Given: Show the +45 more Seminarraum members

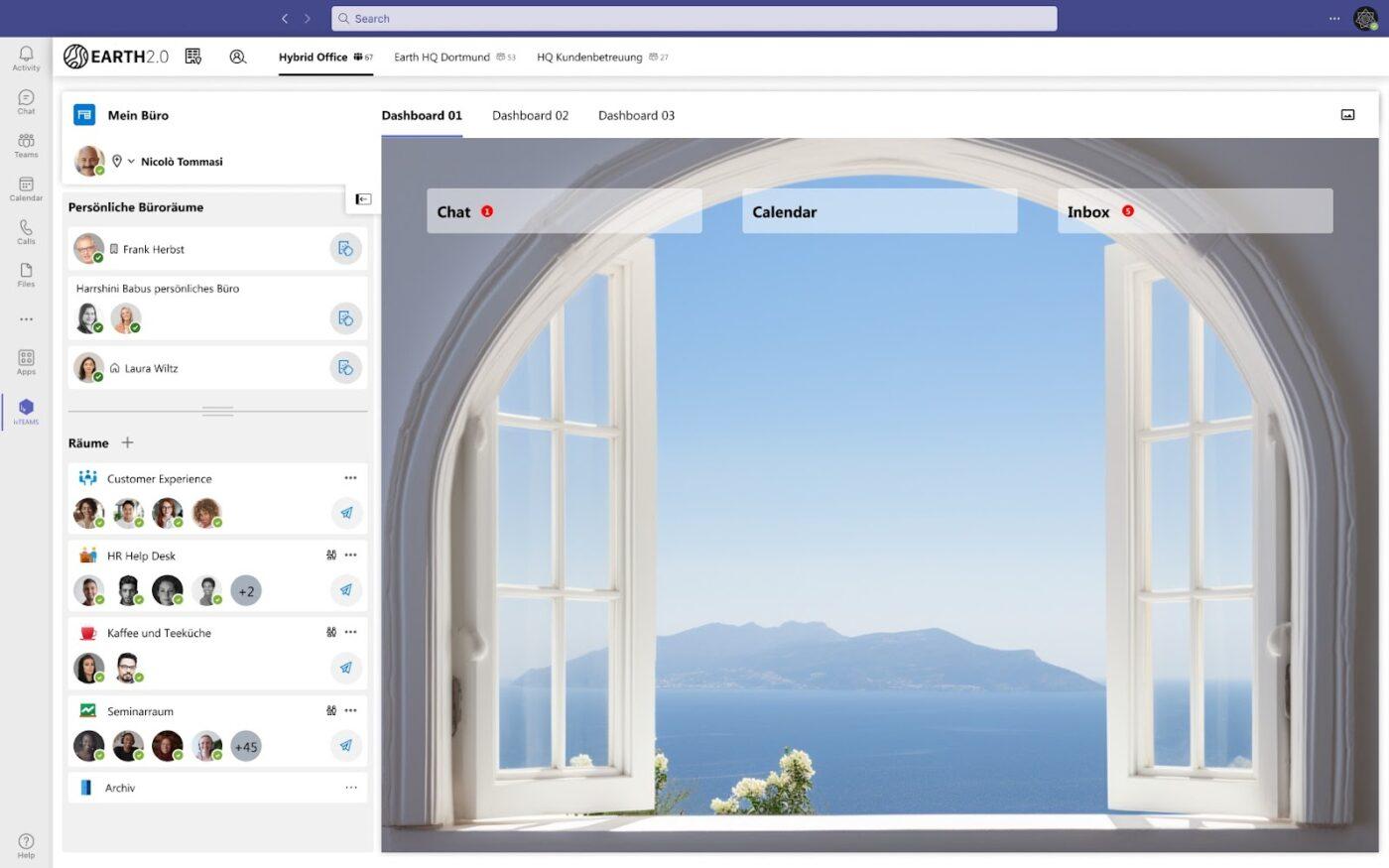Looking at the screenshot, I should pos(246,746).
